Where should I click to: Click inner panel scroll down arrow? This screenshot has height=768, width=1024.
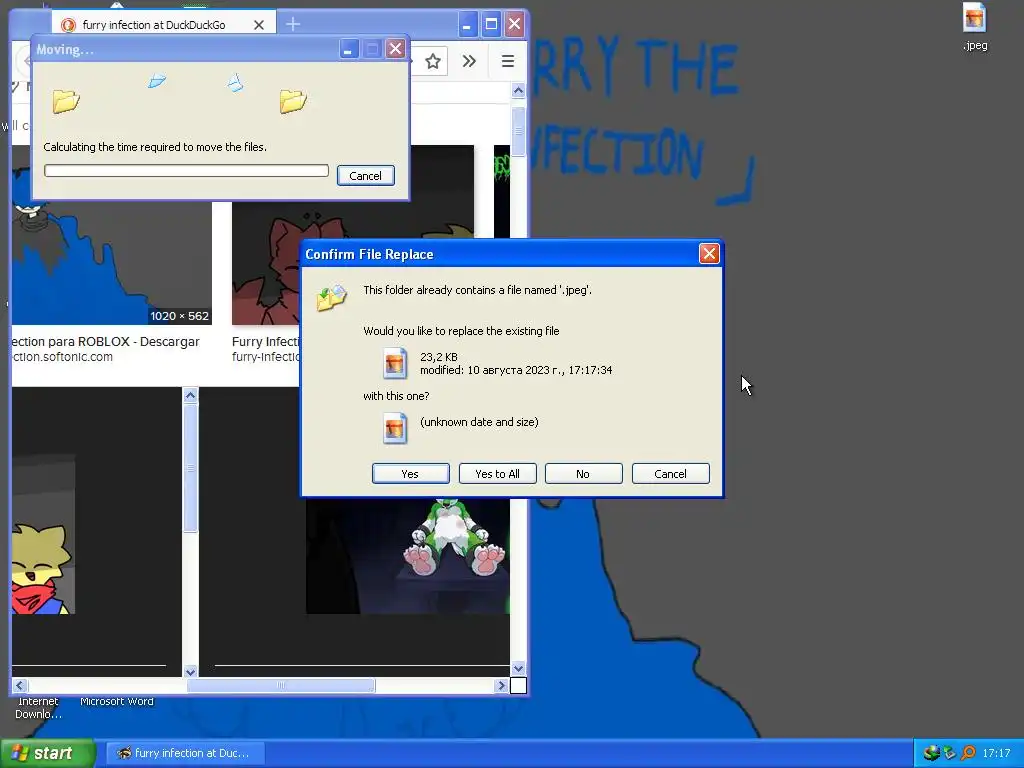coord(190,671)
